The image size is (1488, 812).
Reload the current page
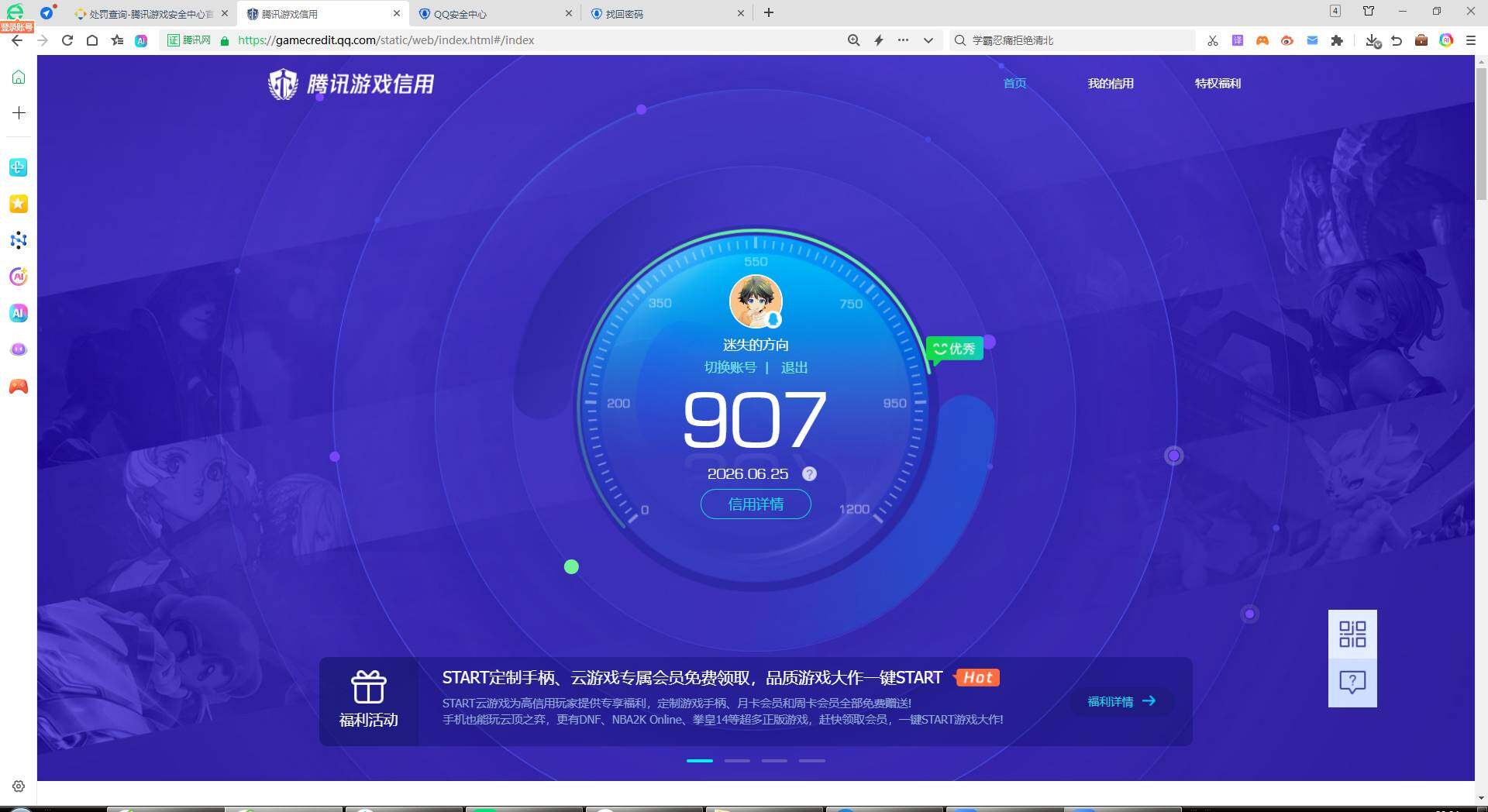(67, 40)
